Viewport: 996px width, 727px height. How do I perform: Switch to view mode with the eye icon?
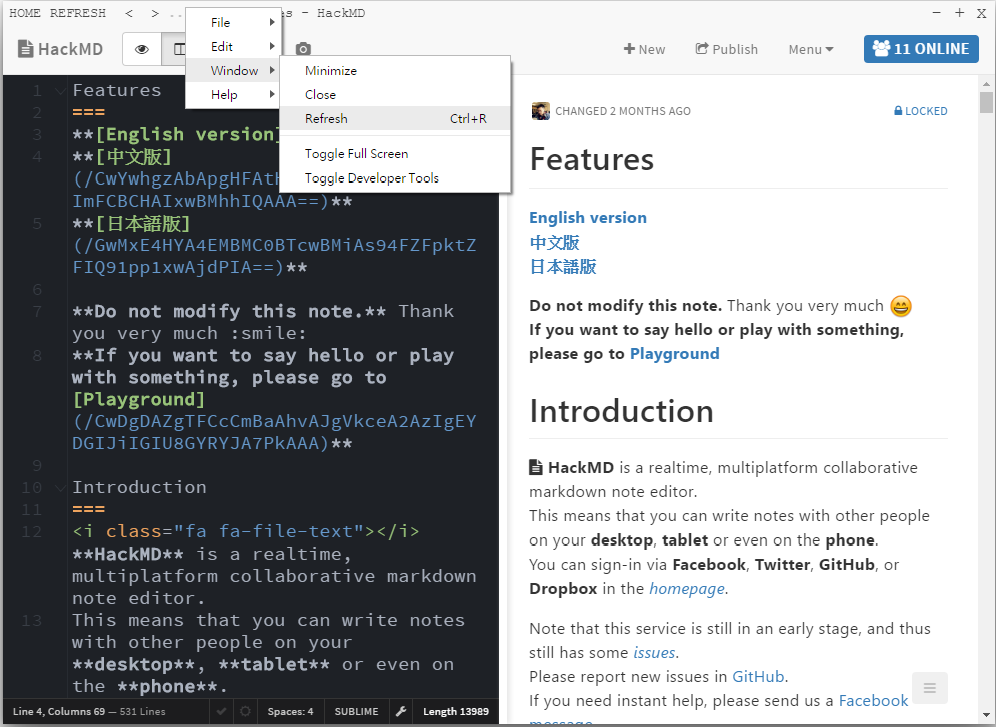click(x=142, y=49)
